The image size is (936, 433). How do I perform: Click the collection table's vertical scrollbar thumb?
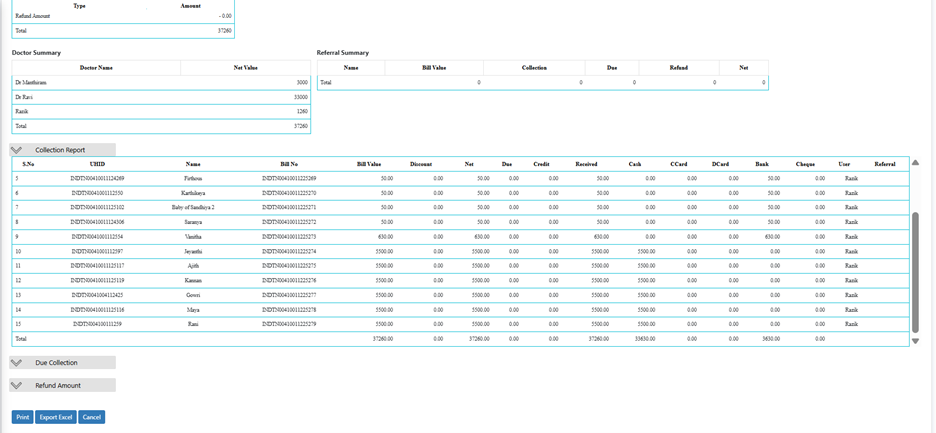(915, 270)
